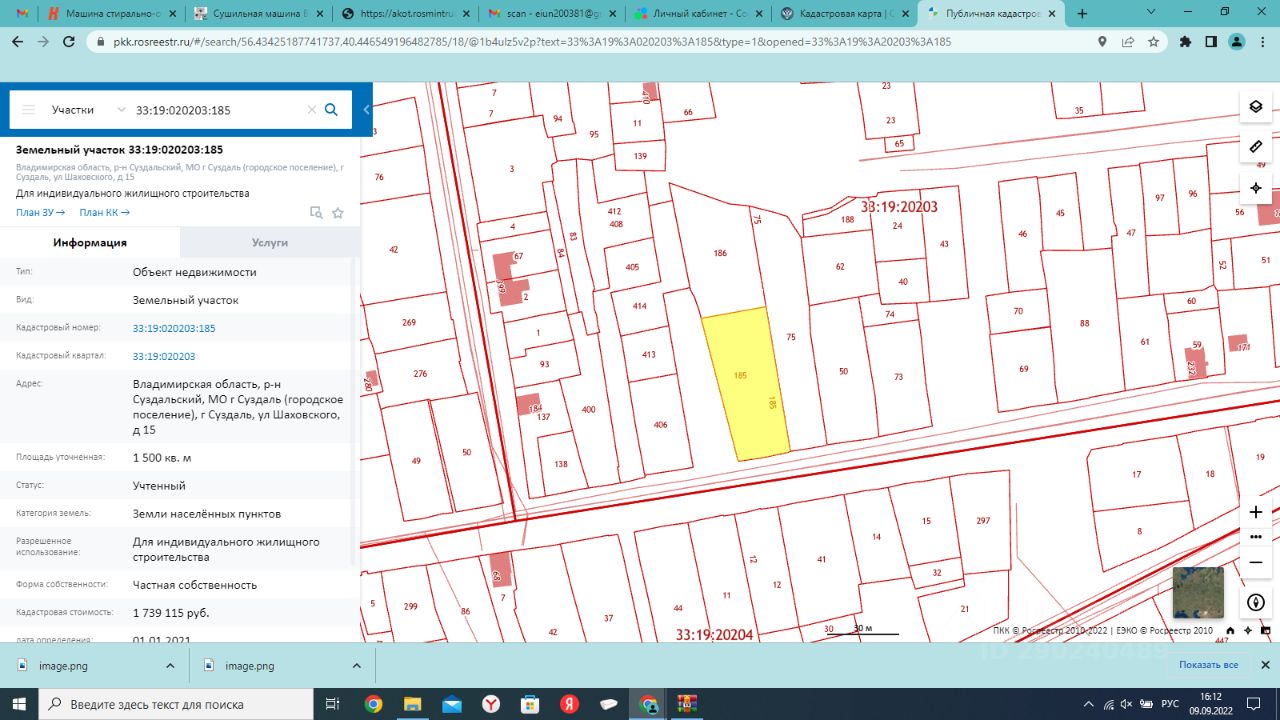Click the locate-me crosshair button
The height and width of the screenshot is (720, 1280).
[1256, 188]
